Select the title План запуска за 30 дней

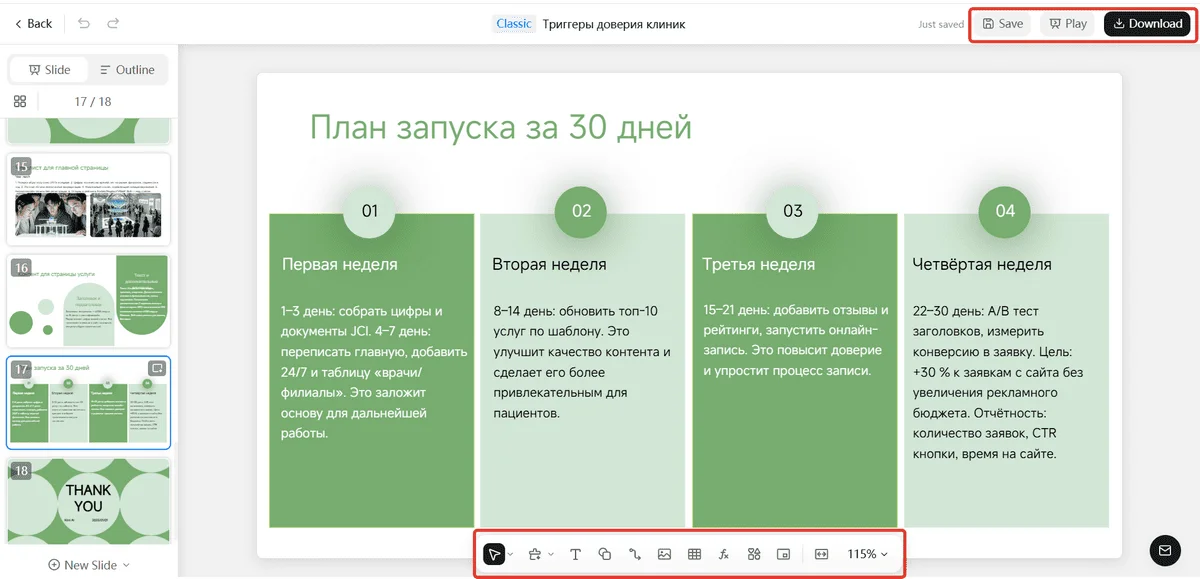(x=500, y=127)
